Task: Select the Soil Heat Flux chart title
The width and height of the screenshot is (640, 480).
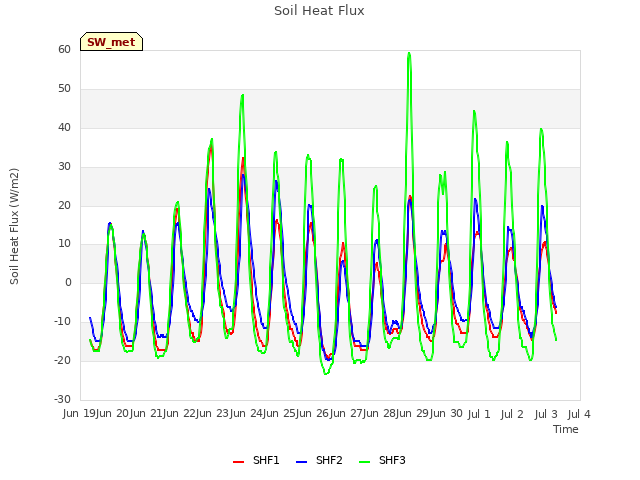Action: click(x=319, y=11)
